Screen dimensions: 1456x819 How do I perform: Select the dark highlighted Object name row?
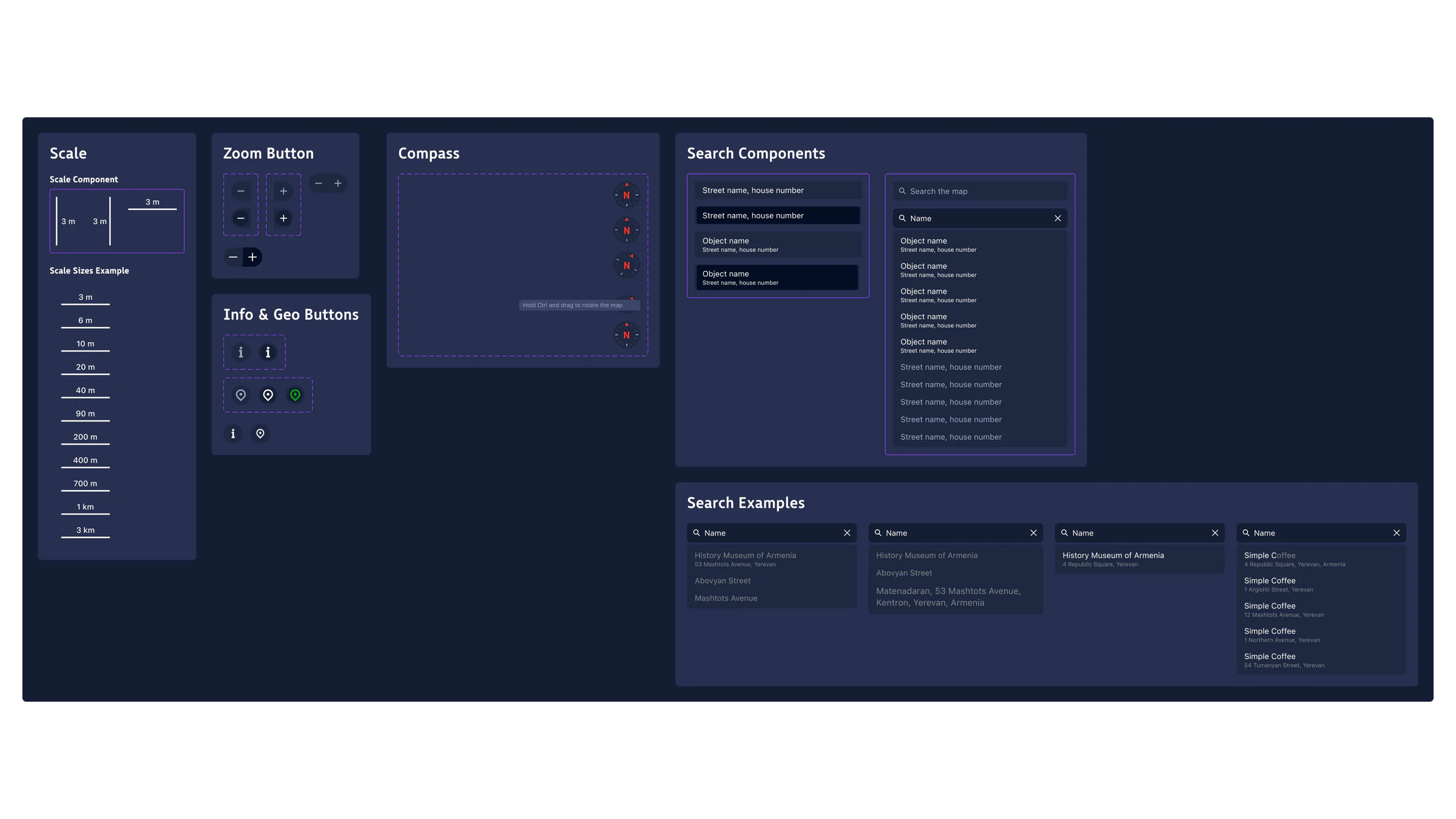coord(777,277)
